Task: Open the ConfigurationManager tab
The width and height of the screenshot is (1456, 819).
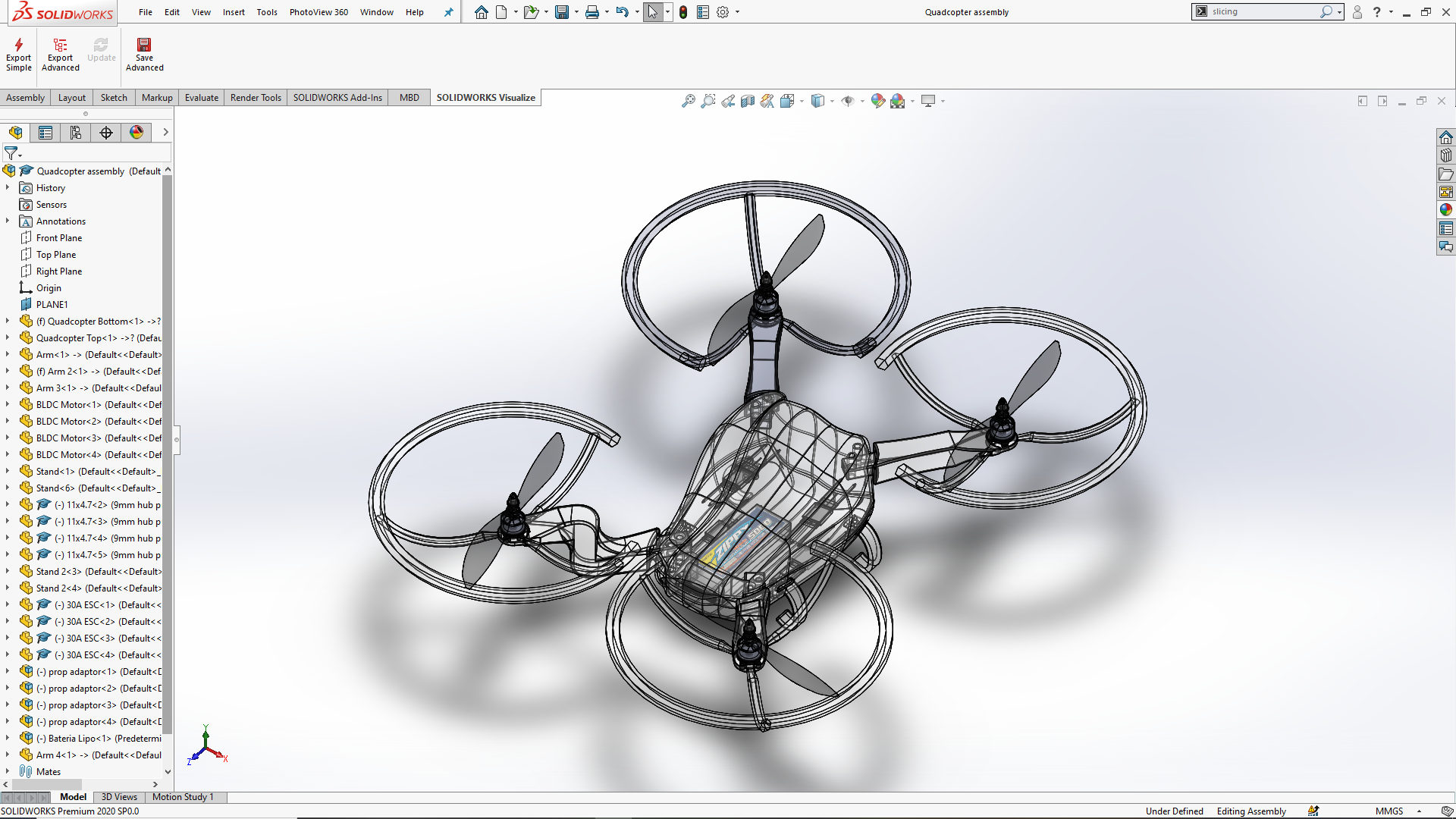Action: (x=76, y=133)
